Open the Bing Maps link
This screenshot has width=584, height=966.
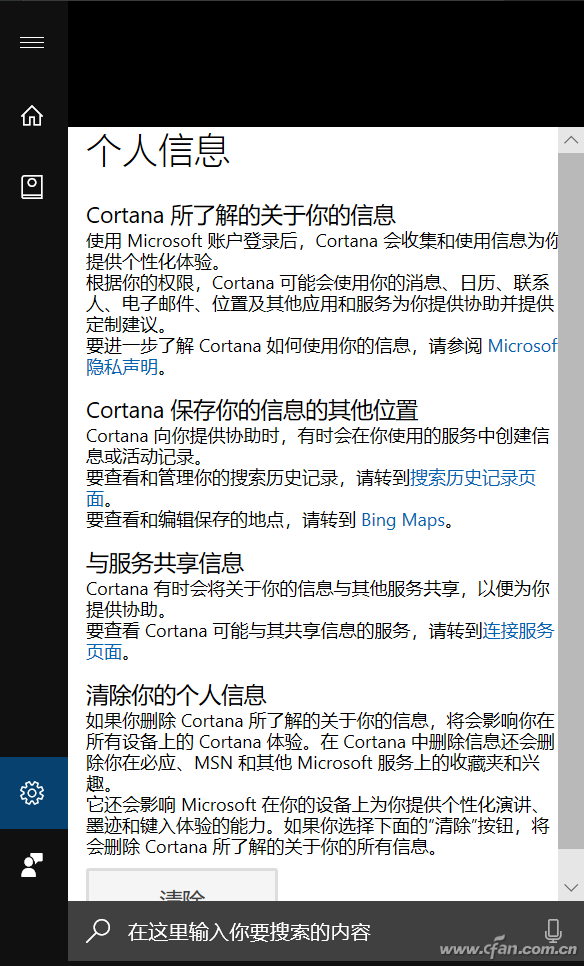pos(403,520)
